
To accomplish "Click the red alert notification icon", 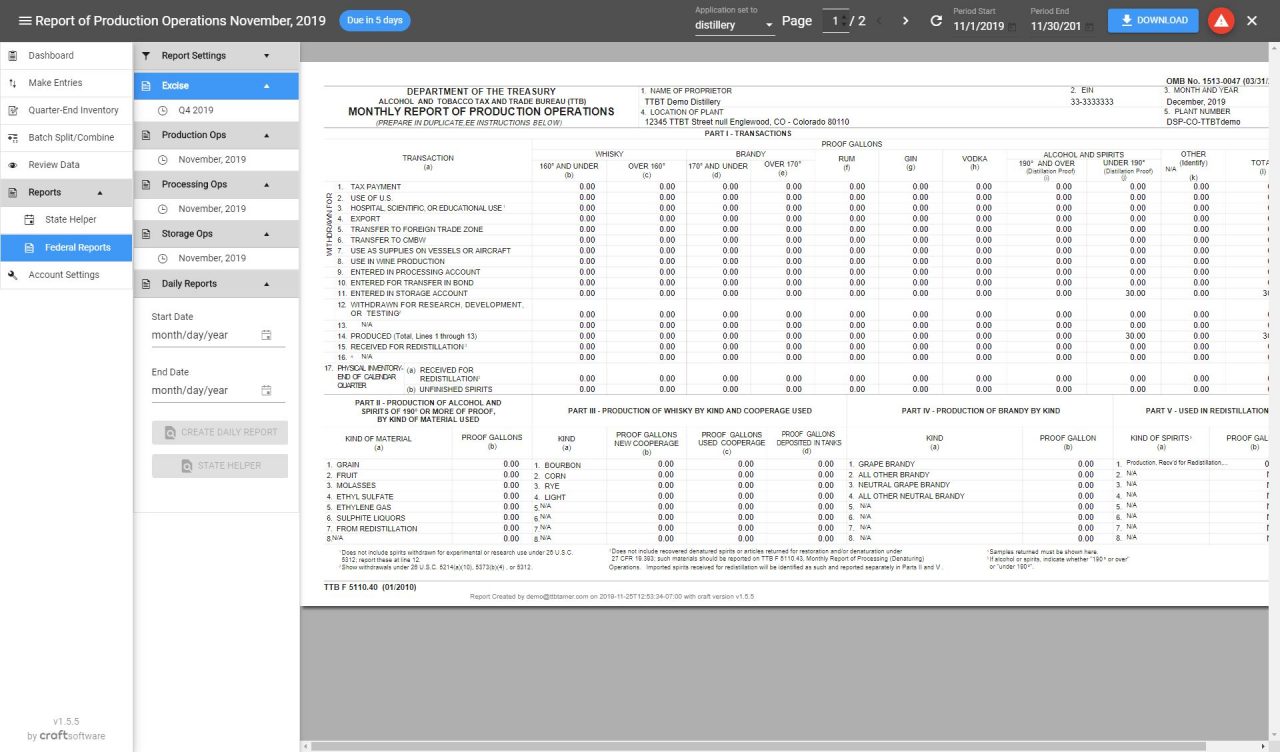I will 1220,20.
